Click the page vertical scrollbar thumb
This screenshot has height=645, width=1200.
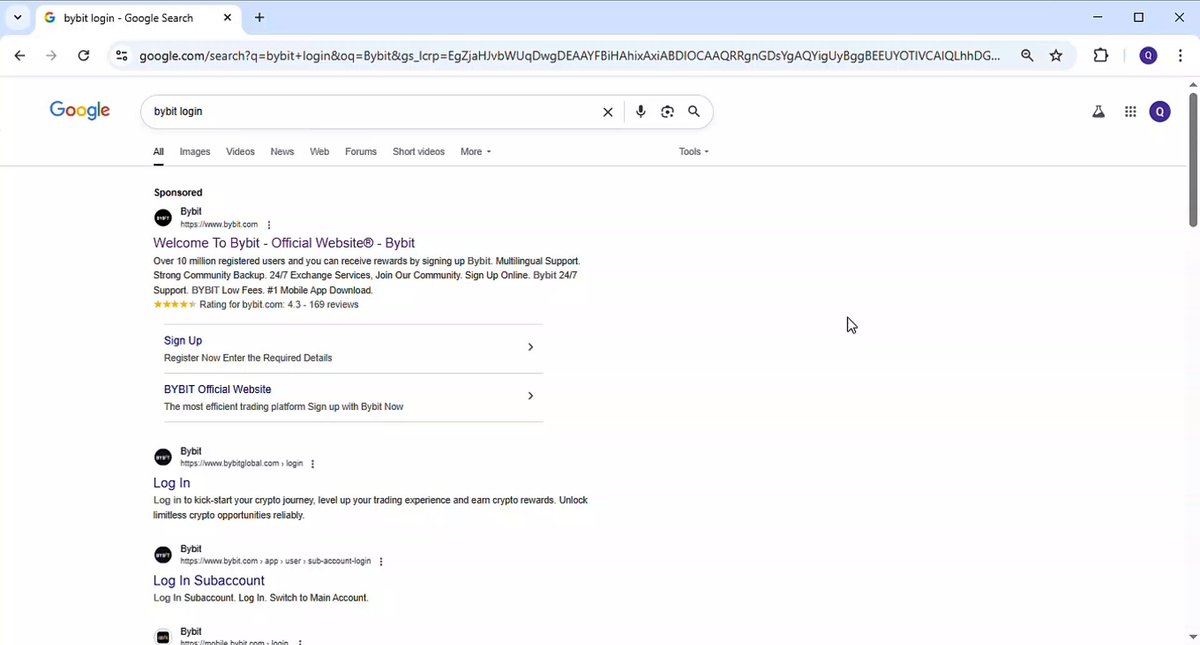point(1193,160)
